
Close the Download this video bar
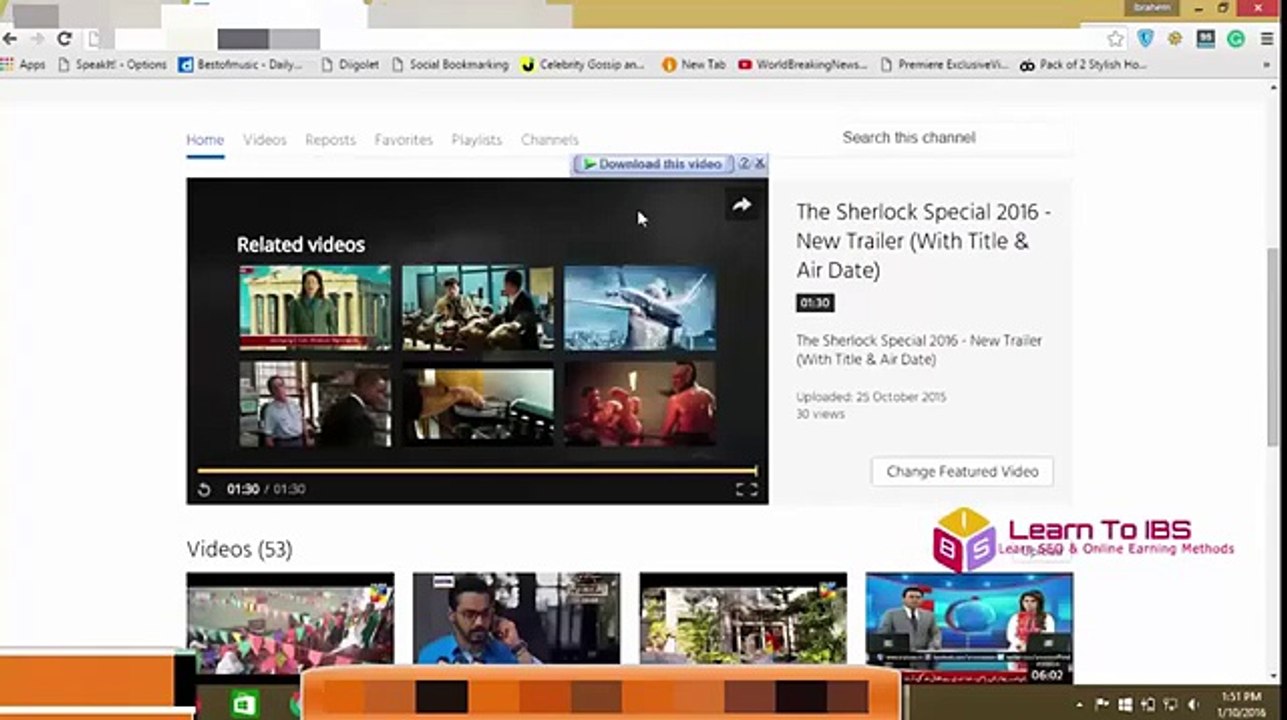(759, 163)
